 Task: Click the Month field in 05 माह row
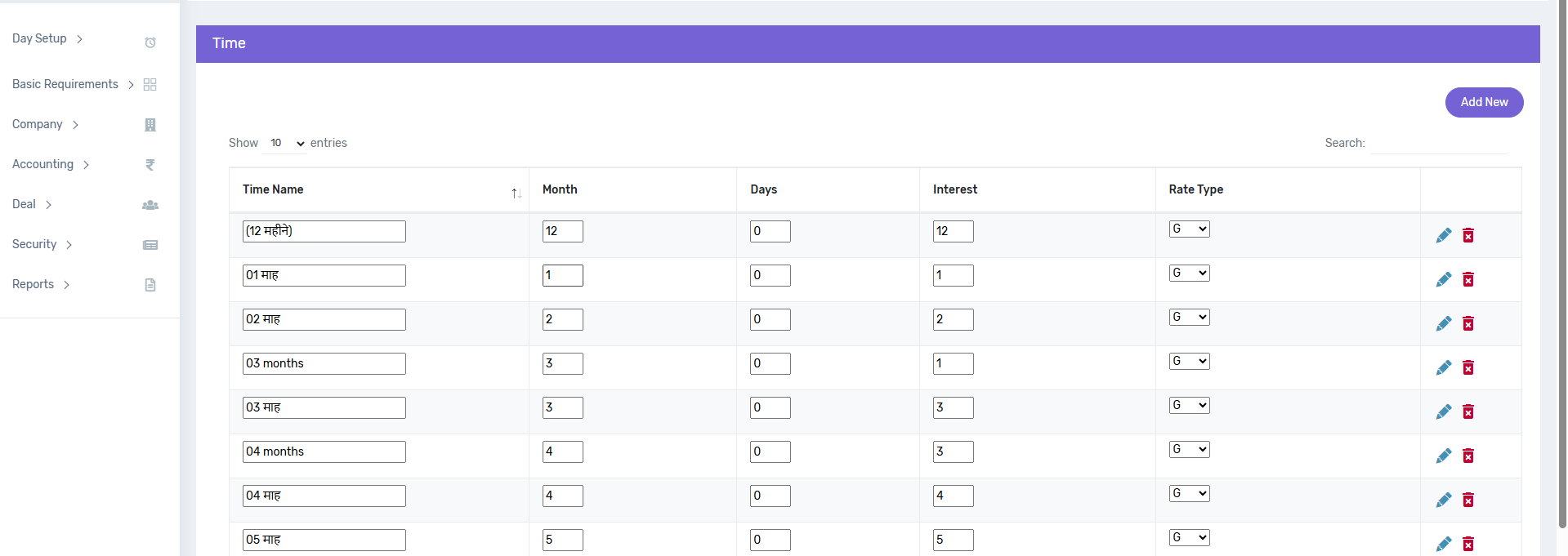point(562,540)
